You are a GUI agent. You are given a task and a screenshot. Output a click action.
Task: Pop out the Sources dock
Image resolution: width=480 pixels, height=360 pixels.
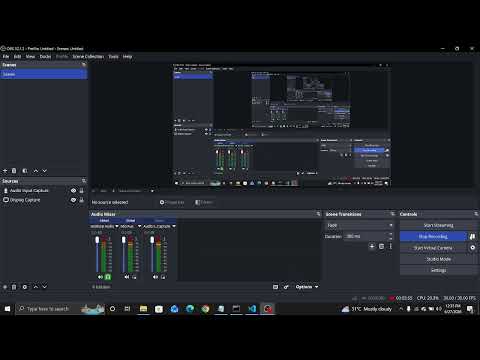84,181
